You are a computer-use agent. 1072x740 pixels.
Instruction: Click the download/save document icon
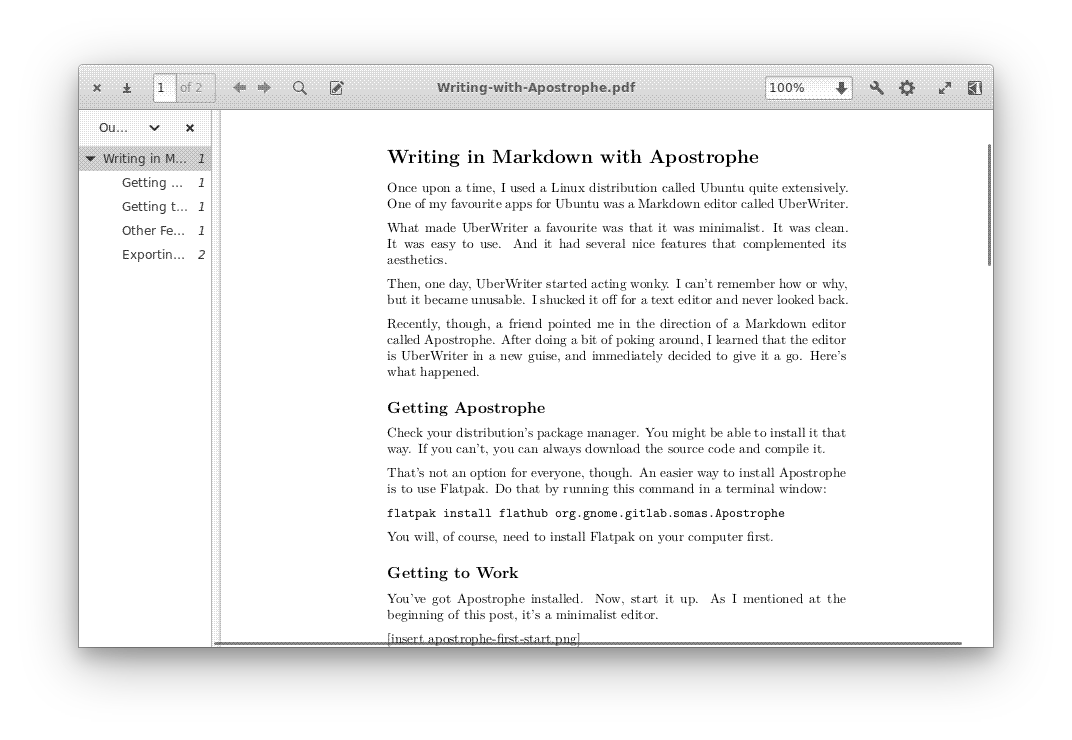click(x=127, y=88)
